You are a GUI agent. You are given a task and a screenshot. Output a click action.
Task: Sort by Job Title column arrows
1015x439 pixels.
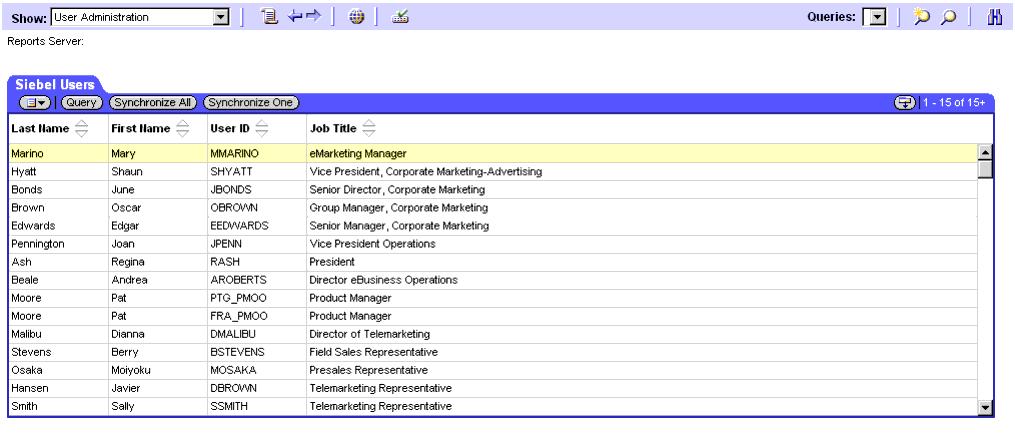(x=368, y=128)
